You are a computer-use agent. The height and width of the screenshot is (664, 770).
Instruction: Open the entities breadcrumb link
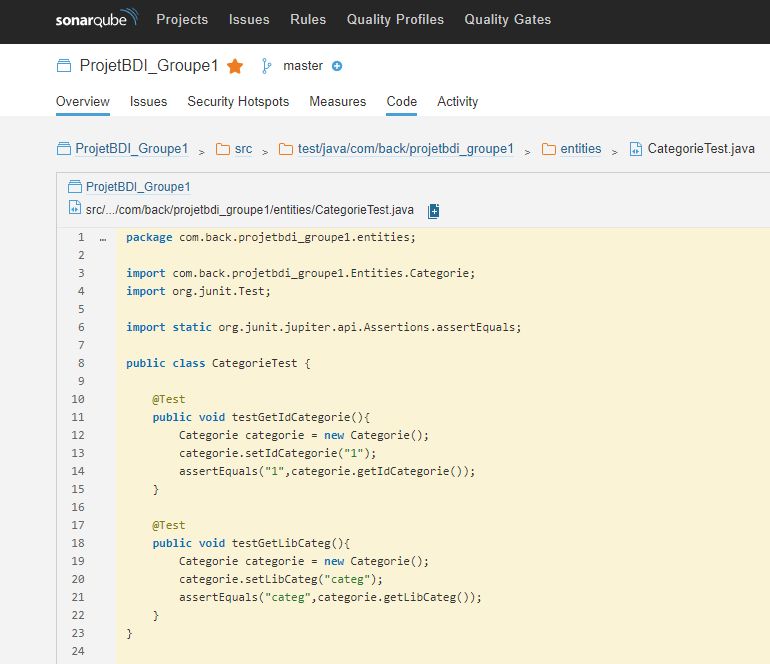pos(581,149)
